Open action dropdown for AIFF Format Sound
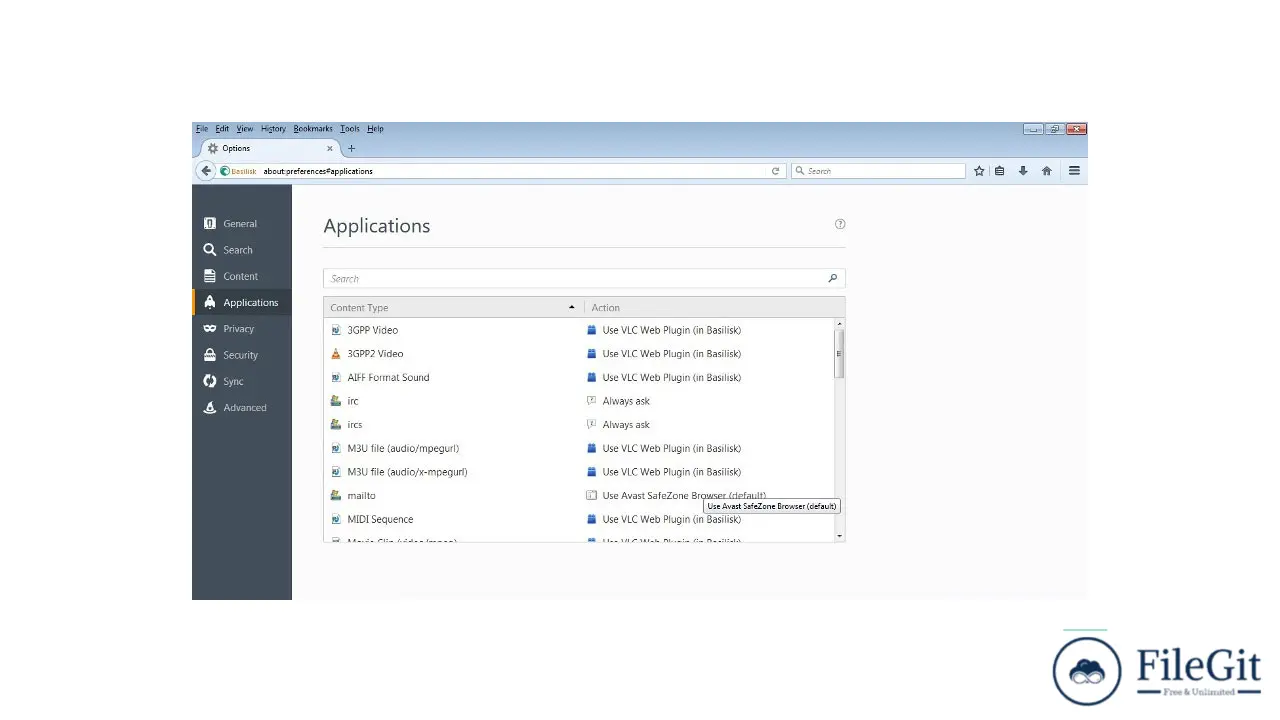This screenshot has width=1280, height=720. tap(709, 377)
